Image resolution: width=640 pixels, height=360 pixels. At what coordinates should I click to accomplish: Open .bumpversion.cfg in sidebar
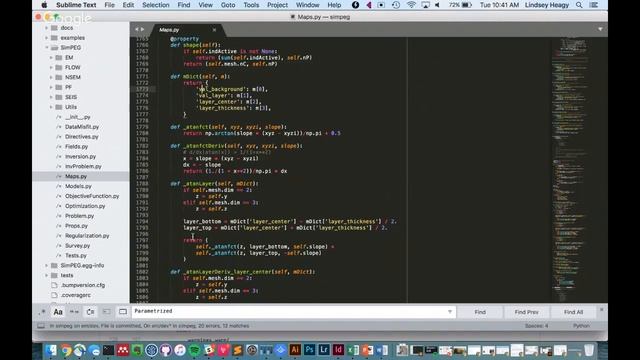click(83, 285)
